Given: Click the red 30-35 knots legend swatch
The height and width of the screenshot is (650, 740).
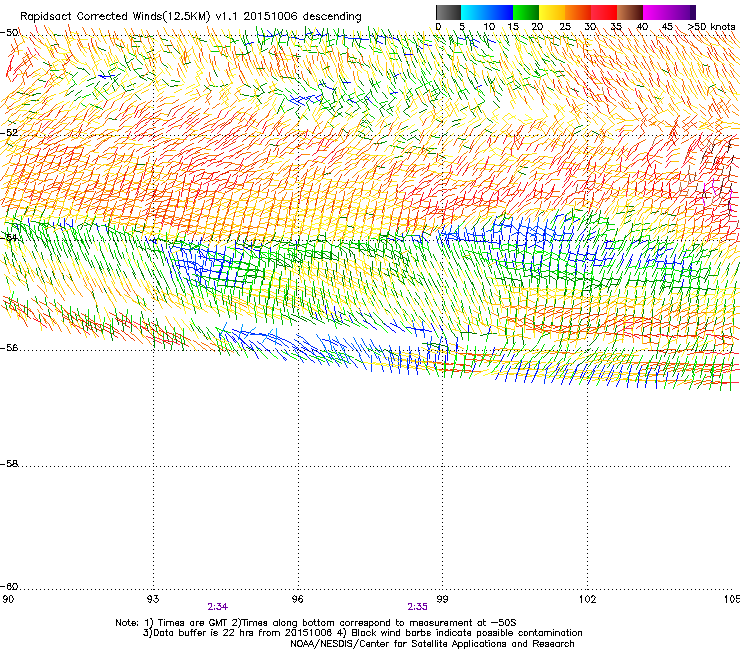Looking at the screenshot, I should pyautogui.click(x=604, y=12).
